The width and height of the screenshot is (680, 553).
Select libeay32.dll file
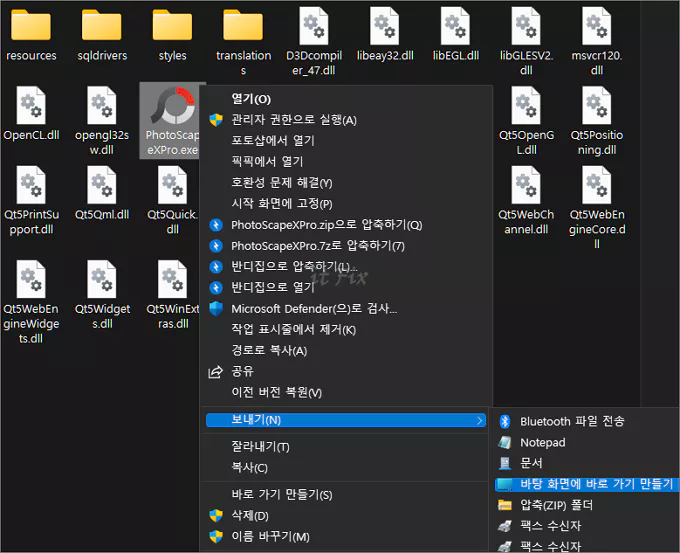pos(385,35)
